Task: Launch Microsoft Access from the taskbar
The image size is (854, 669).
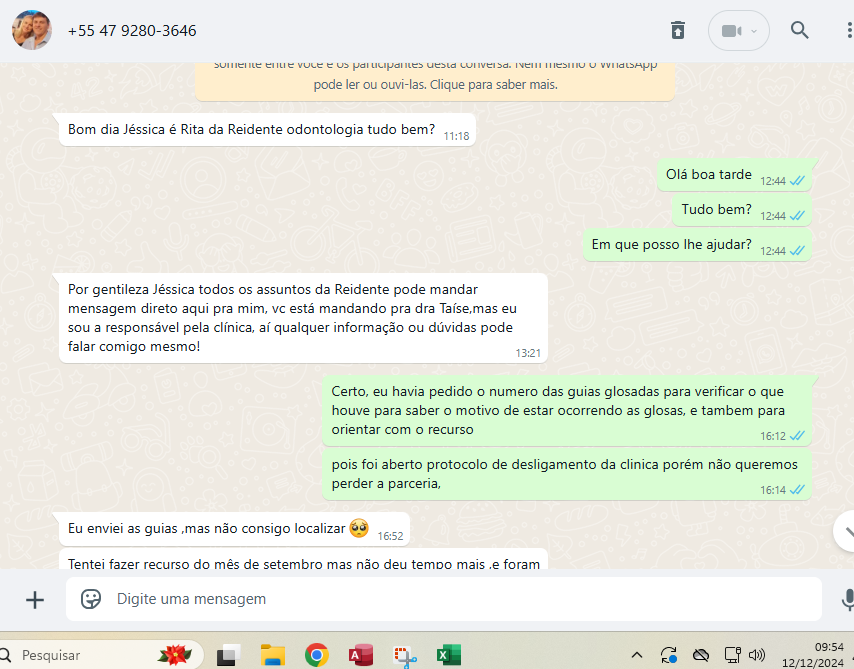Action: click(361, 655)
